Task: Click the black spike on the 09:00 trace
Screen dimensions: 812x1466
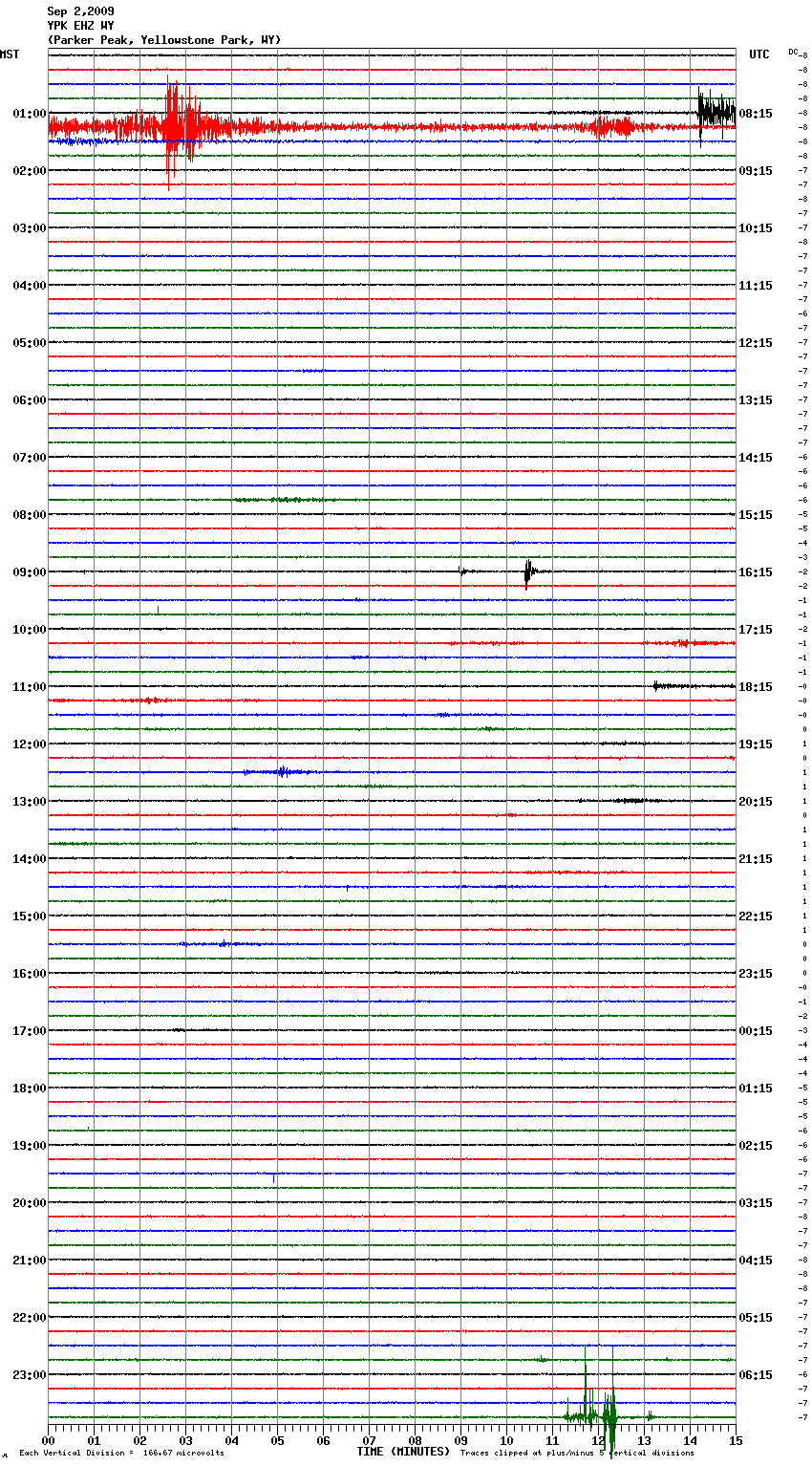Action: click(x=527, y=572)
